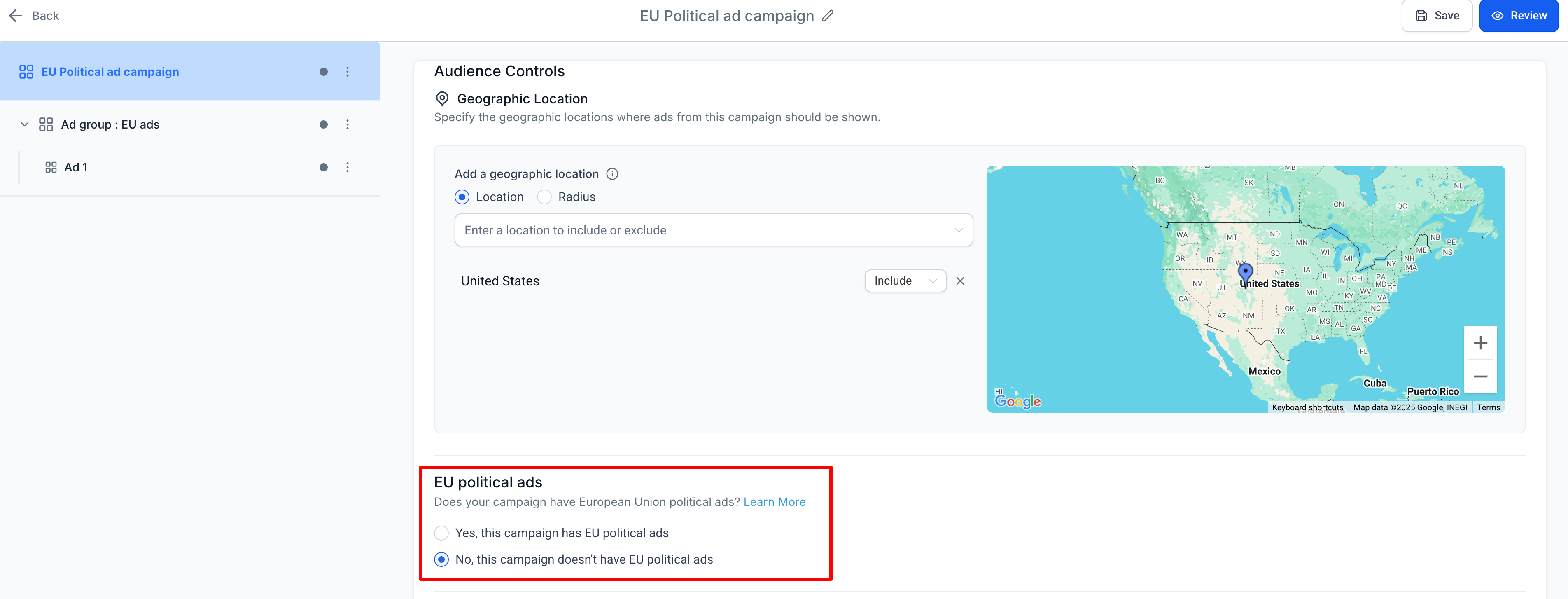Open the Include dropdown for United States
The height and width of the screenshot is (599, 1568).
click(905, 281)
